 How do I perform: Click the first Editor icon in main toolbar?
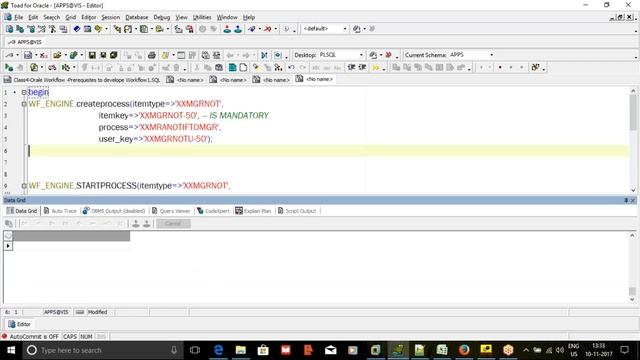pos(9,29)
